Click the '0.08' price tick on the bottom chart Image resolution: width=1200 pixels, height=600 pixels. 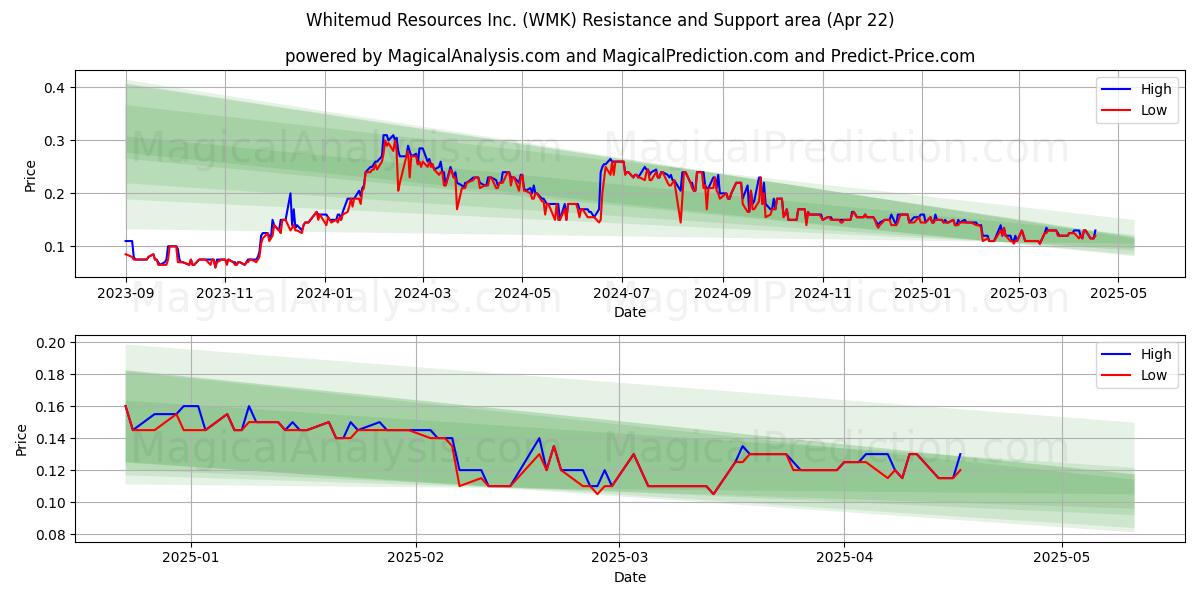pos(52,535)
